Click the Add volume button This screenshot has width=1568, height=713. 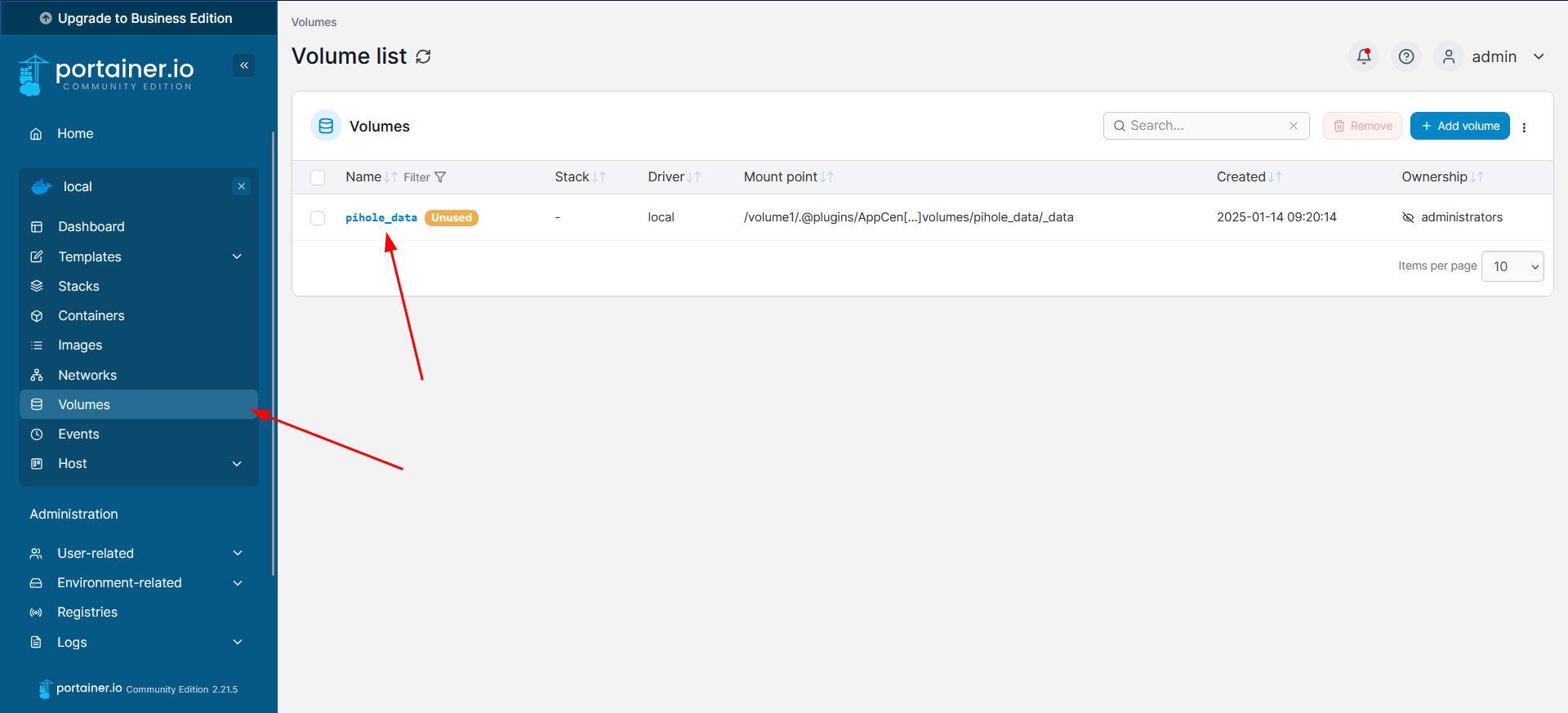pos(1459,126)
